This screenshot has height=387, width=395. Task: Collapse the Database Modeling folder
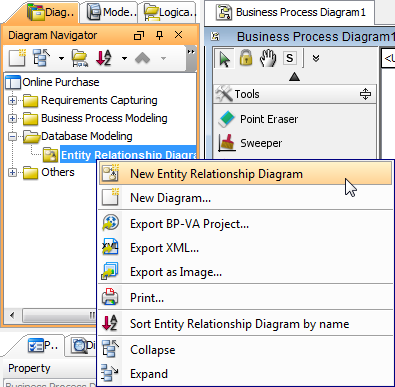(12, 136)
